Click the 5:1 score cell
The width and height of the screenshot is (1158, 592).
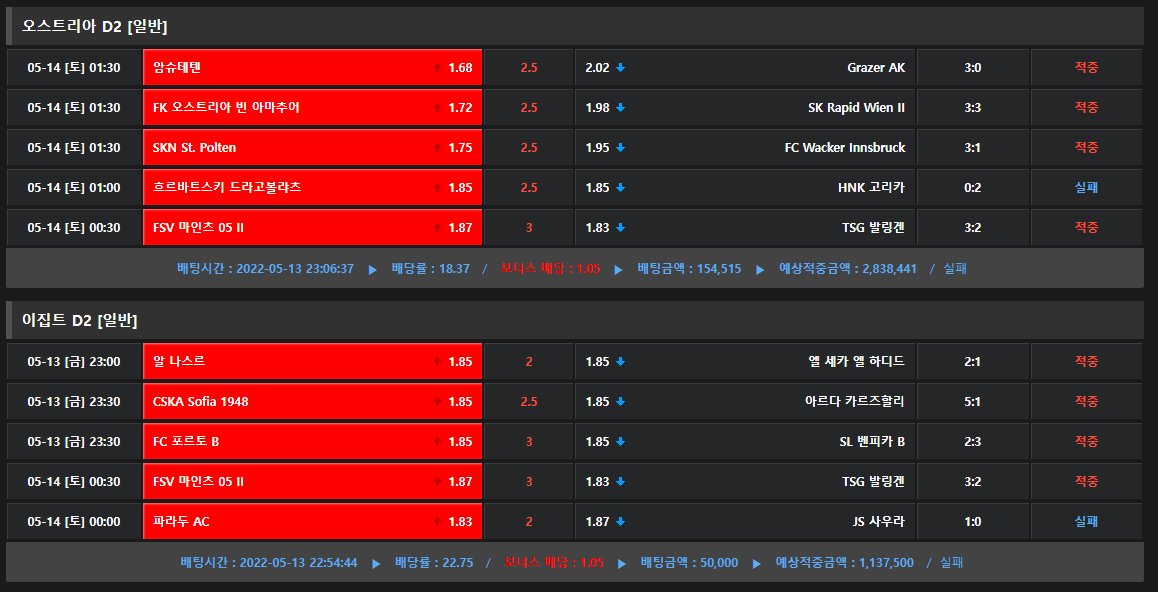(972, 401)
